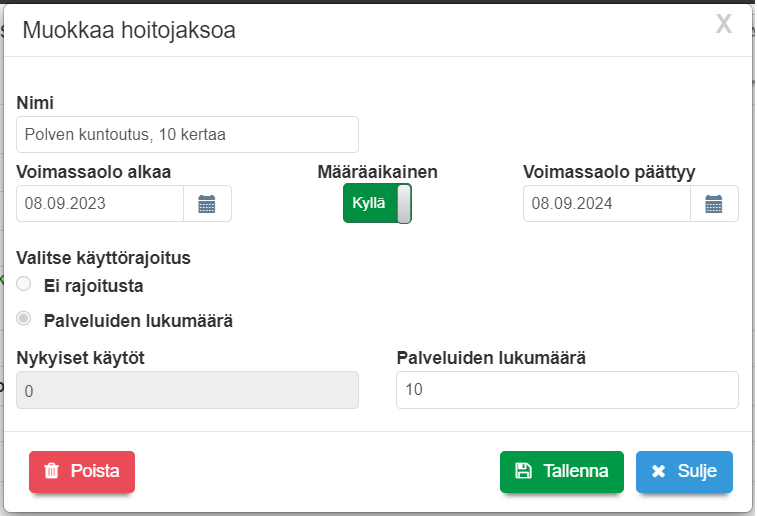Click the start date field 08.09.2023
This screenshot has height=516, width=757.
point(100,204)
